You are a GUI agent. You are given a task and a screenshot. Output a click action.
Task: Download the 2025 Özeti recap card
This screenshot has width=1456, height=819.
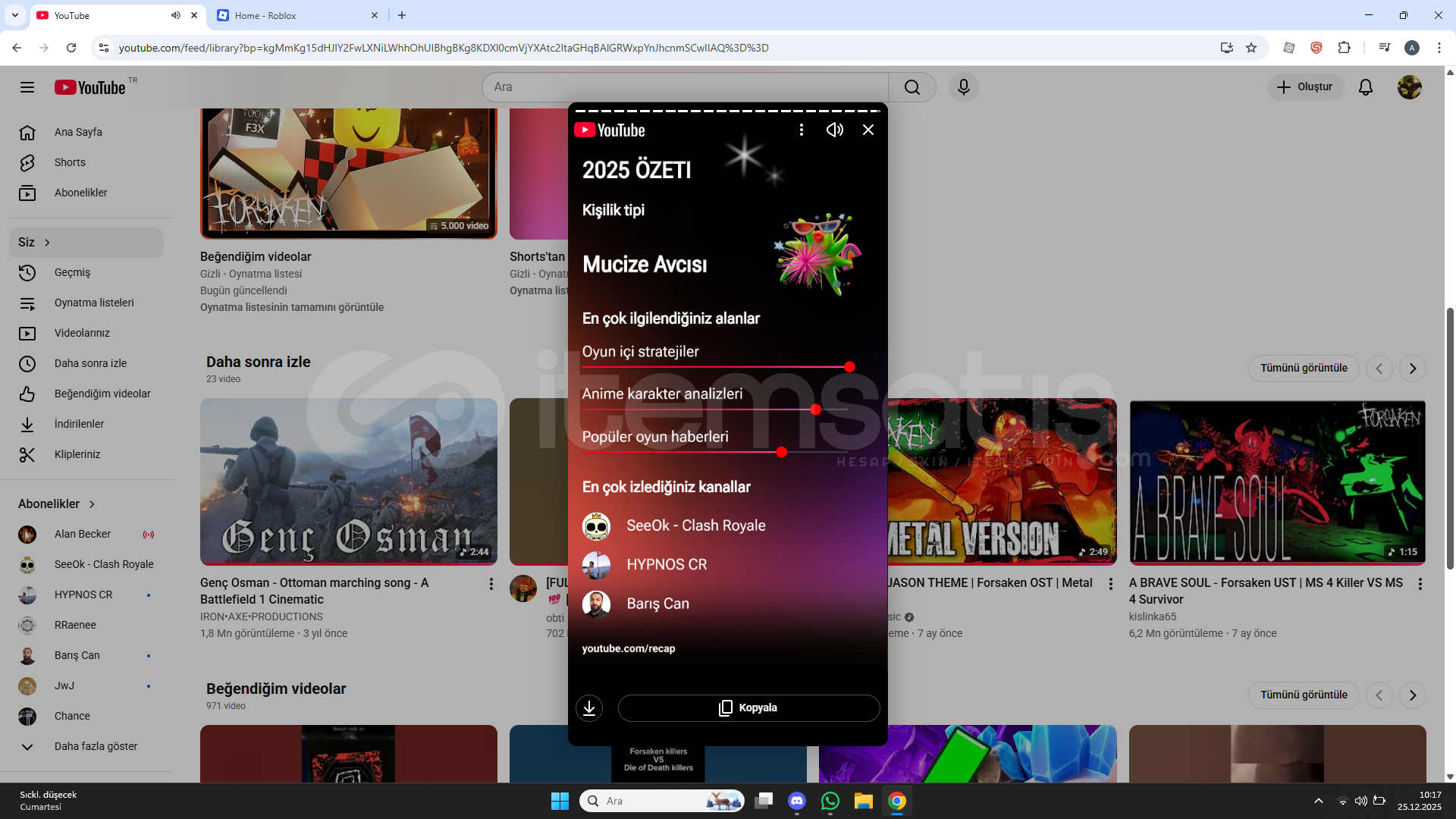589,708
